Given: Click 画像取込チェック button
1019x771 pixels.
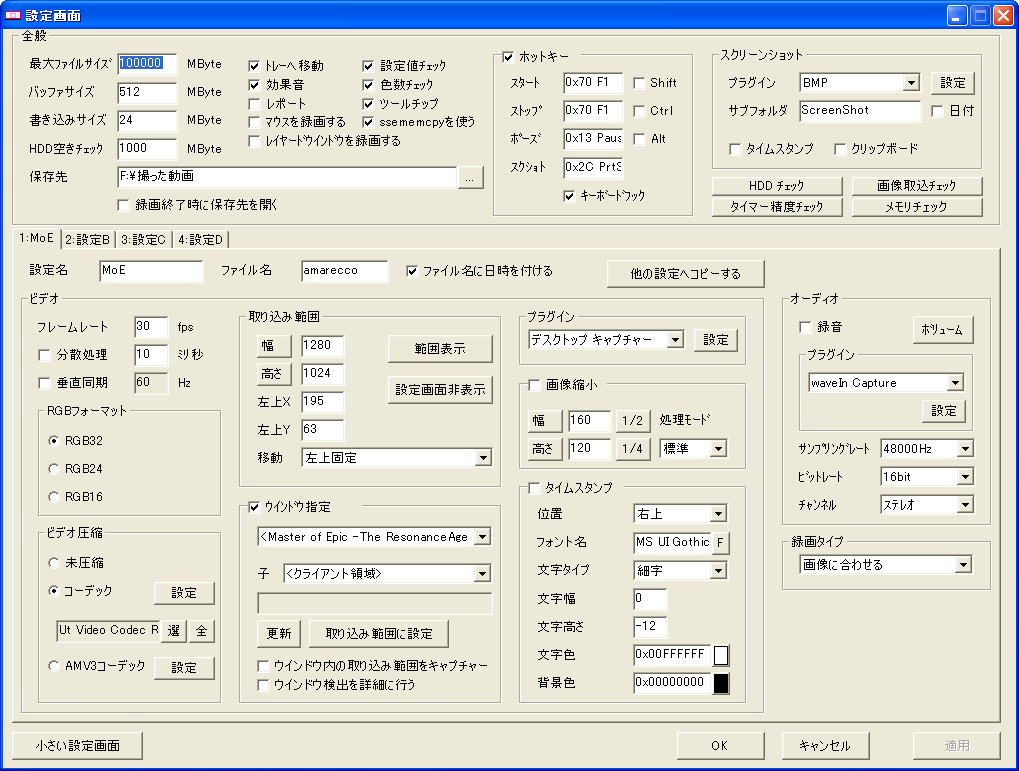Looking at the screenshot, I should click(x=916, y=186).
